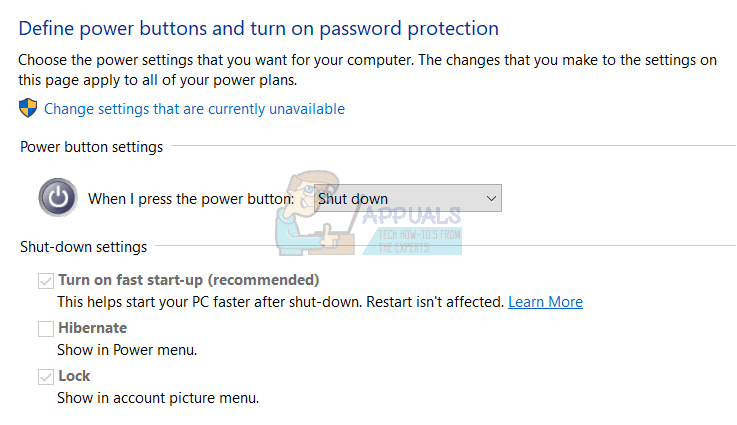The image size is (737, 425).
Task: Toggle the Lock checkbox
Action: click(46, 377)
